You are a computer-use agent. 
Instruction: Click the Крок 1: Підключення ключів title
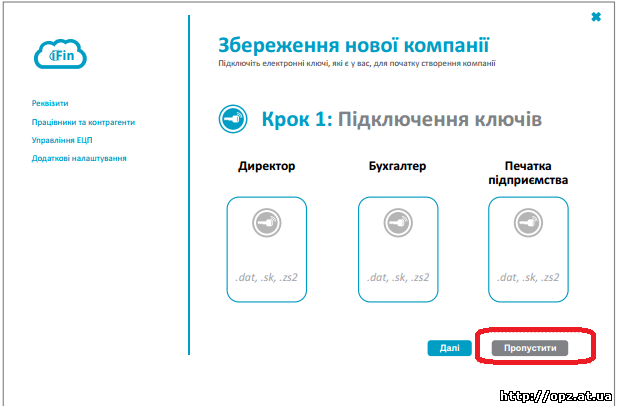402,119
